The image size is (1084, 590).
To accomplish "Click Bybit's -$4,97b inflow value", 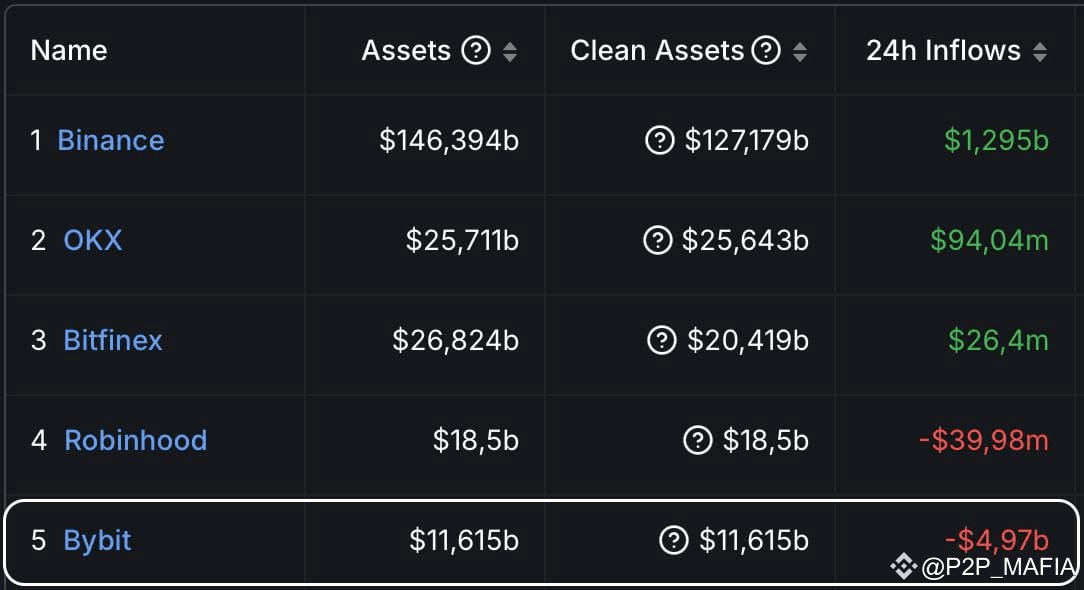I will [996, 540].
